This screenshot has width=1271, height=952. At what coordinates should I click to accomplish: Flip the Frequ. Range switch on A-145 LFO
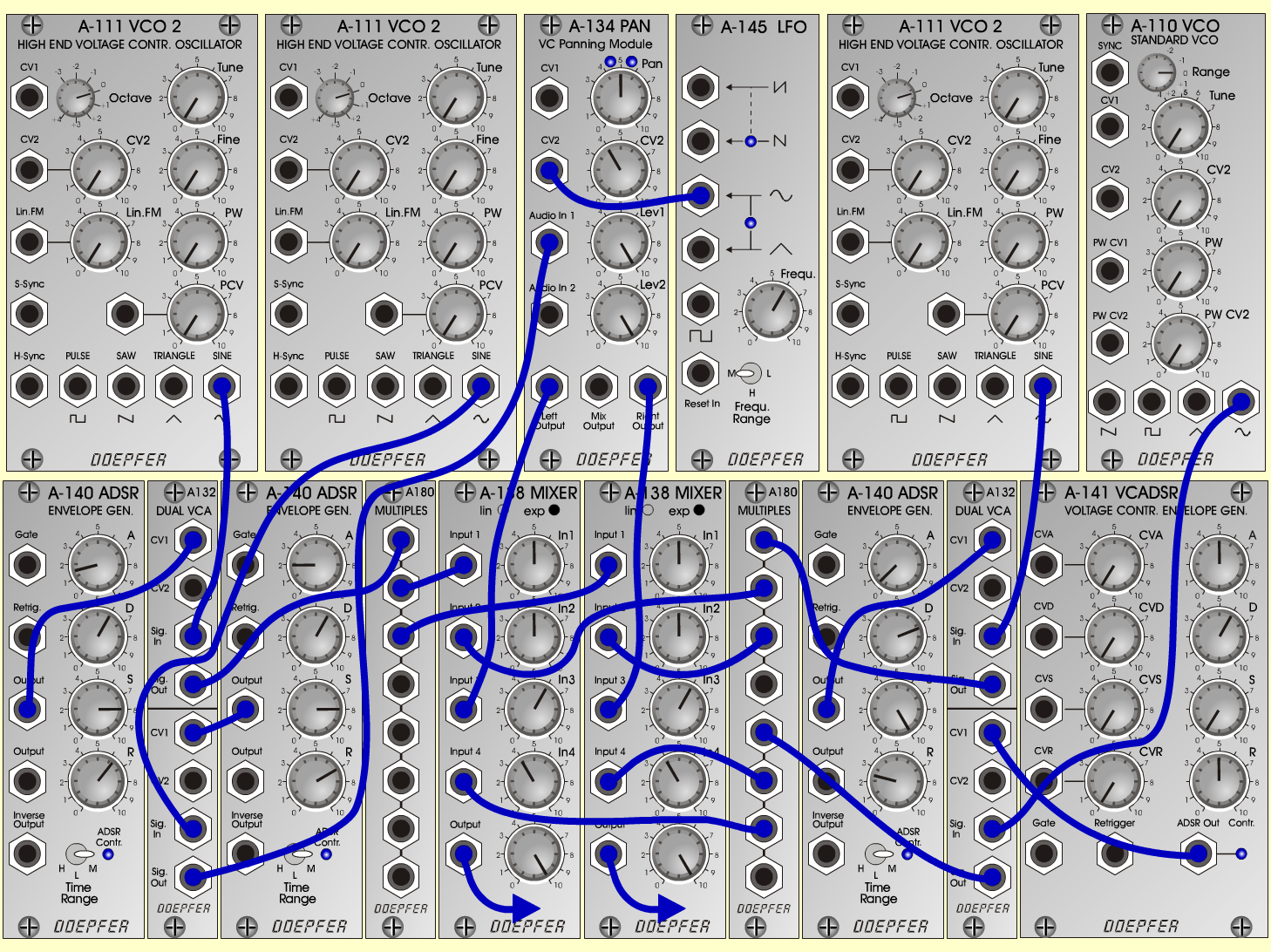750,374
